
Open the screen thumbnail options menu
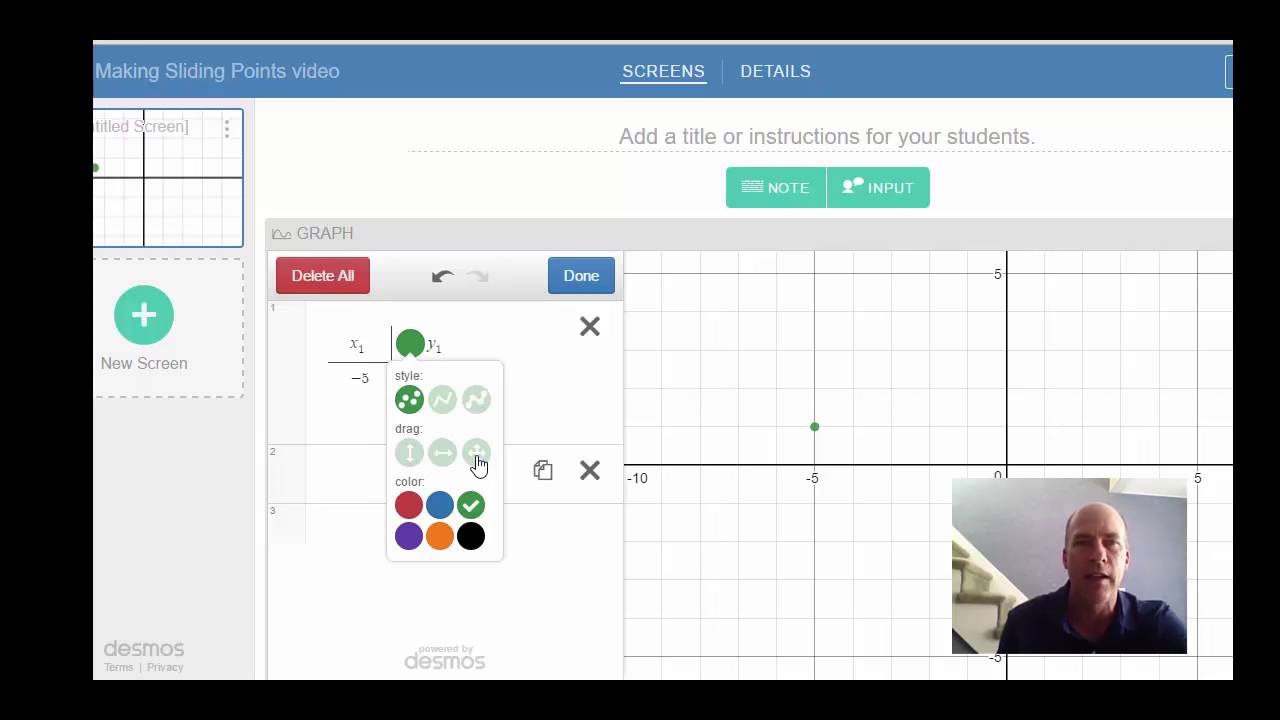coord(227,128)
